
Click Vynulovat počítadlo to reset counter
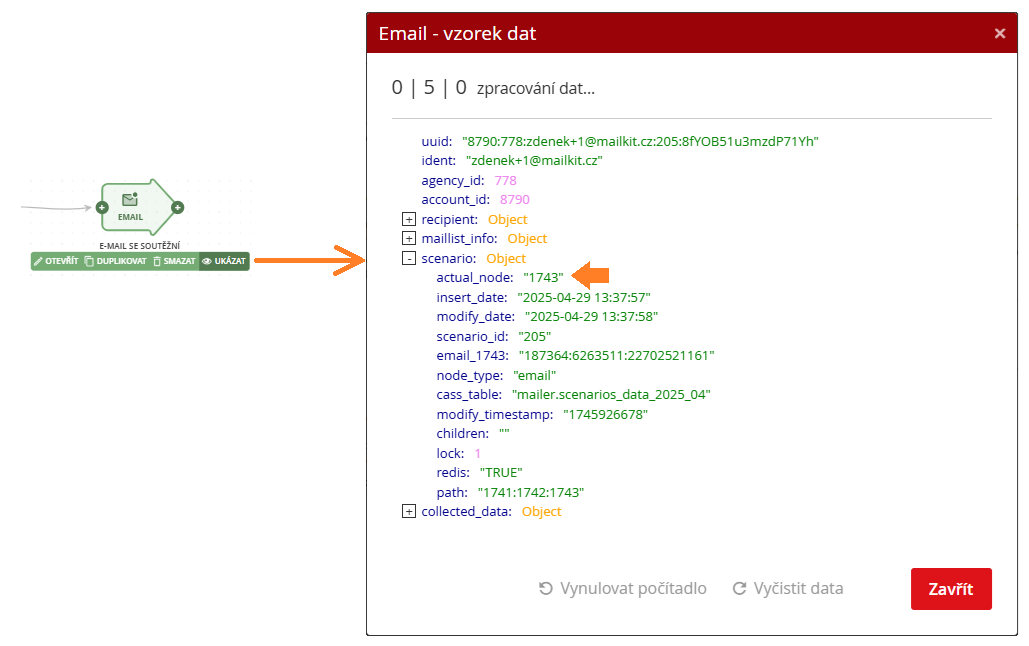pos(622,588)
